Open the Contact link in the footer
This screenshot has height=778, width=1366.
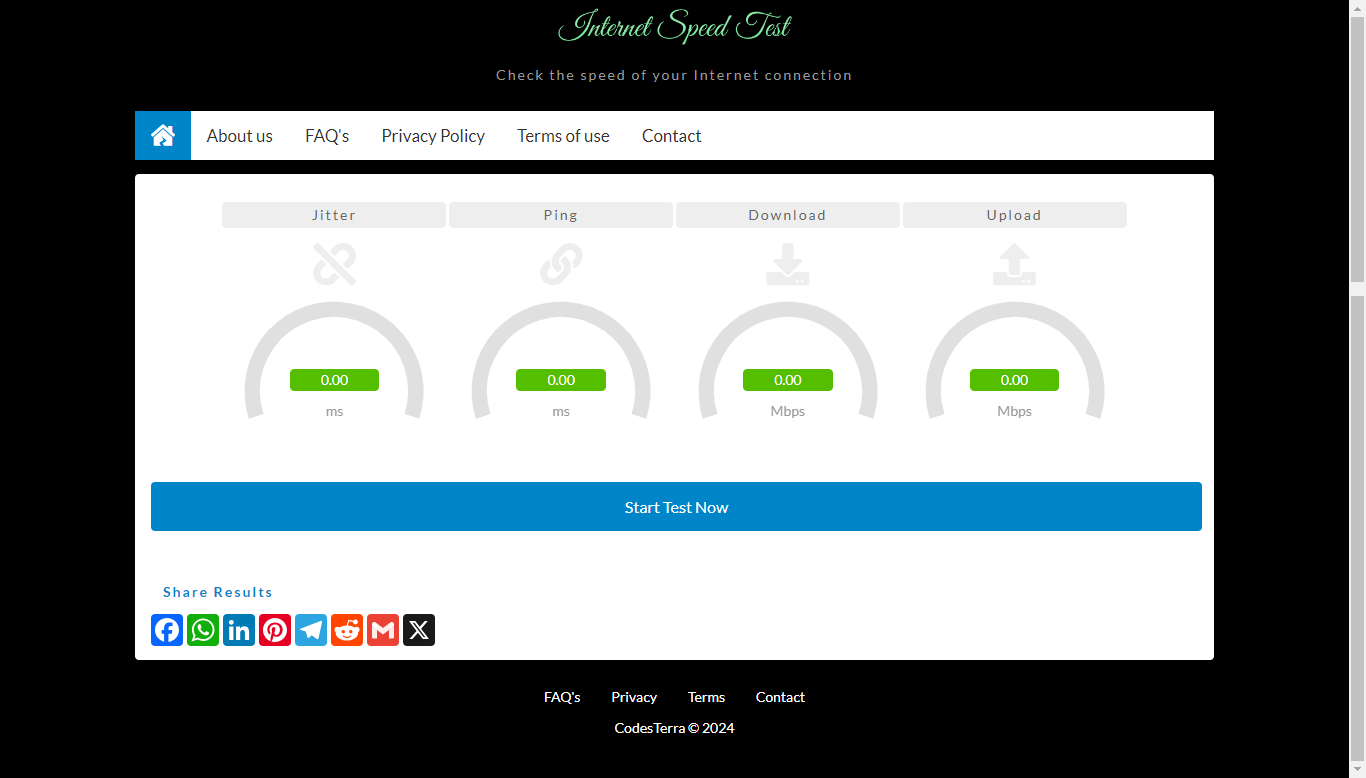click(x=780, y=697)
